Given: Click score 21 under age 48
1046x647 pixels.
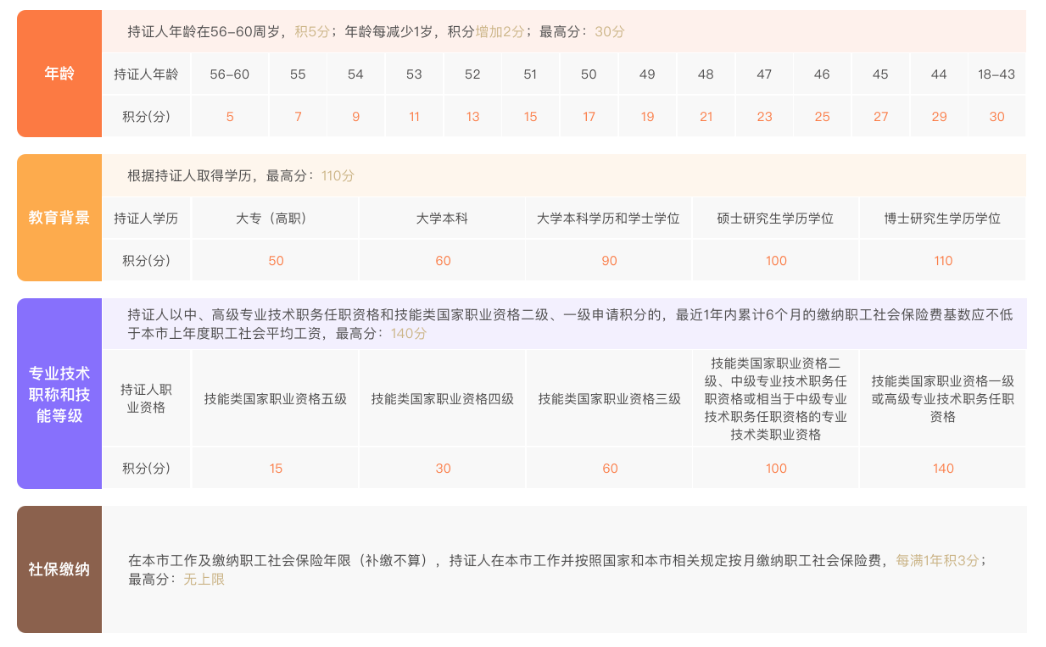Looking at the screenshot, I should click(706, 117).
